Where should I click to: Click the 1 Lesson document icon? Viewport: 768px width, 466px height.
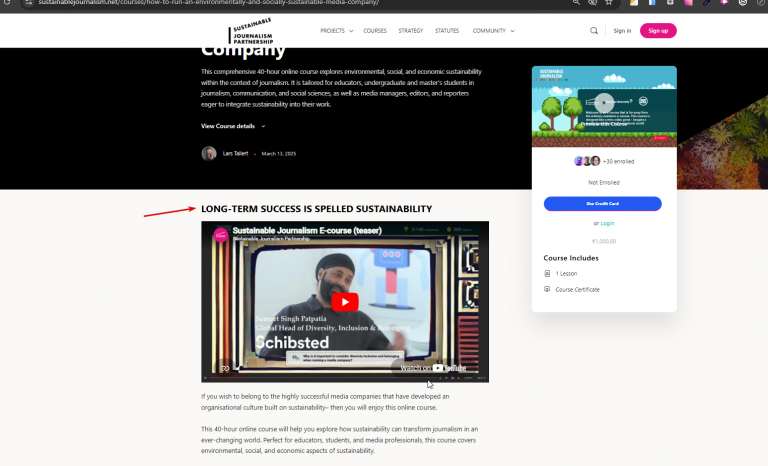click(547, 273)
